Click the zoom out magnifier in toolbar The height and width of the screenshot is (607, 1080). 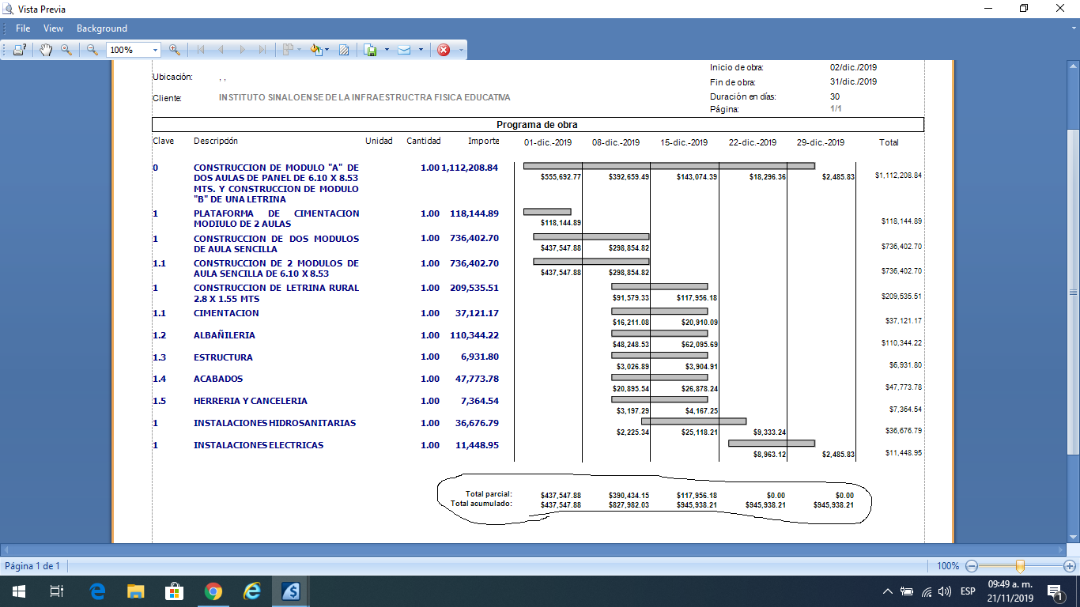[x=92, y=50]
